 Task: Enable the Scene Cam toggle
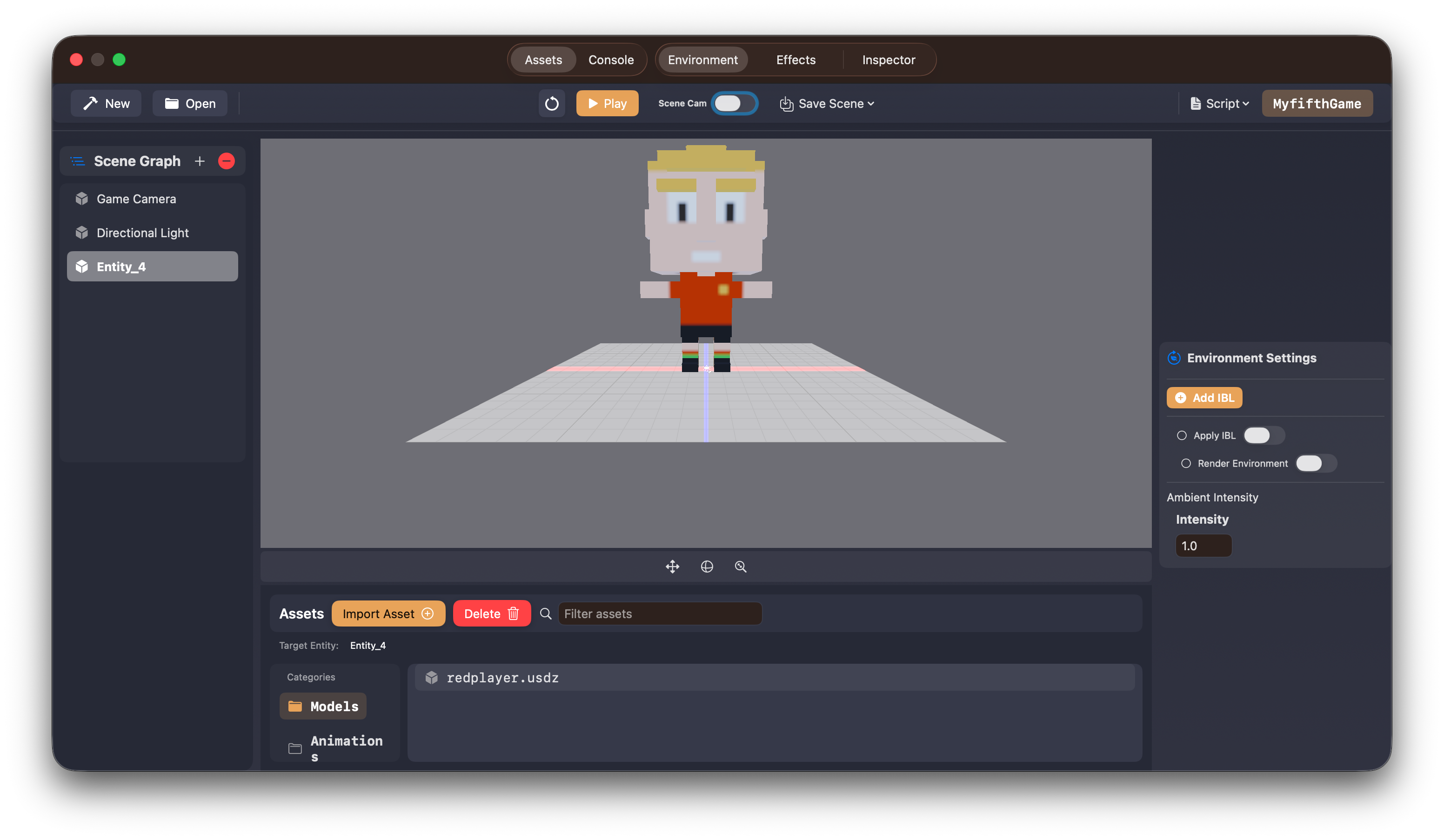[x=734, y=103]
